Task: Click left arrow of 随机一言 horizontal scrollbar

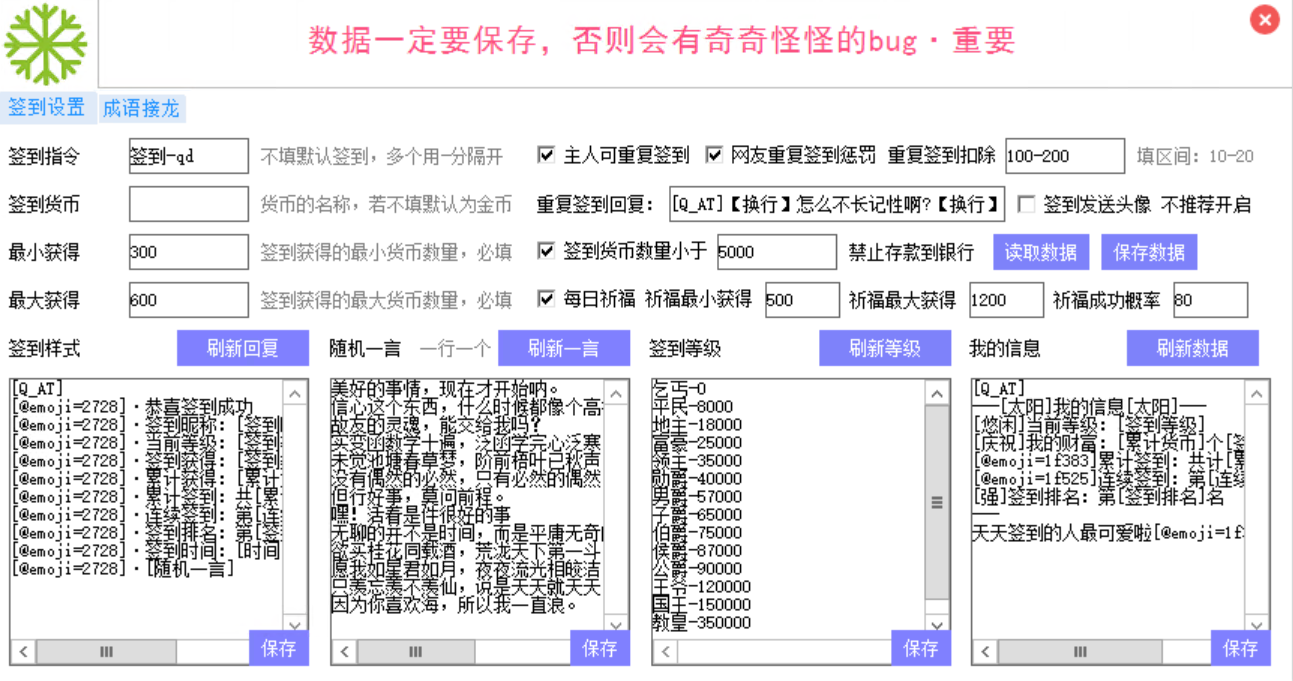Action: [343, 652]
